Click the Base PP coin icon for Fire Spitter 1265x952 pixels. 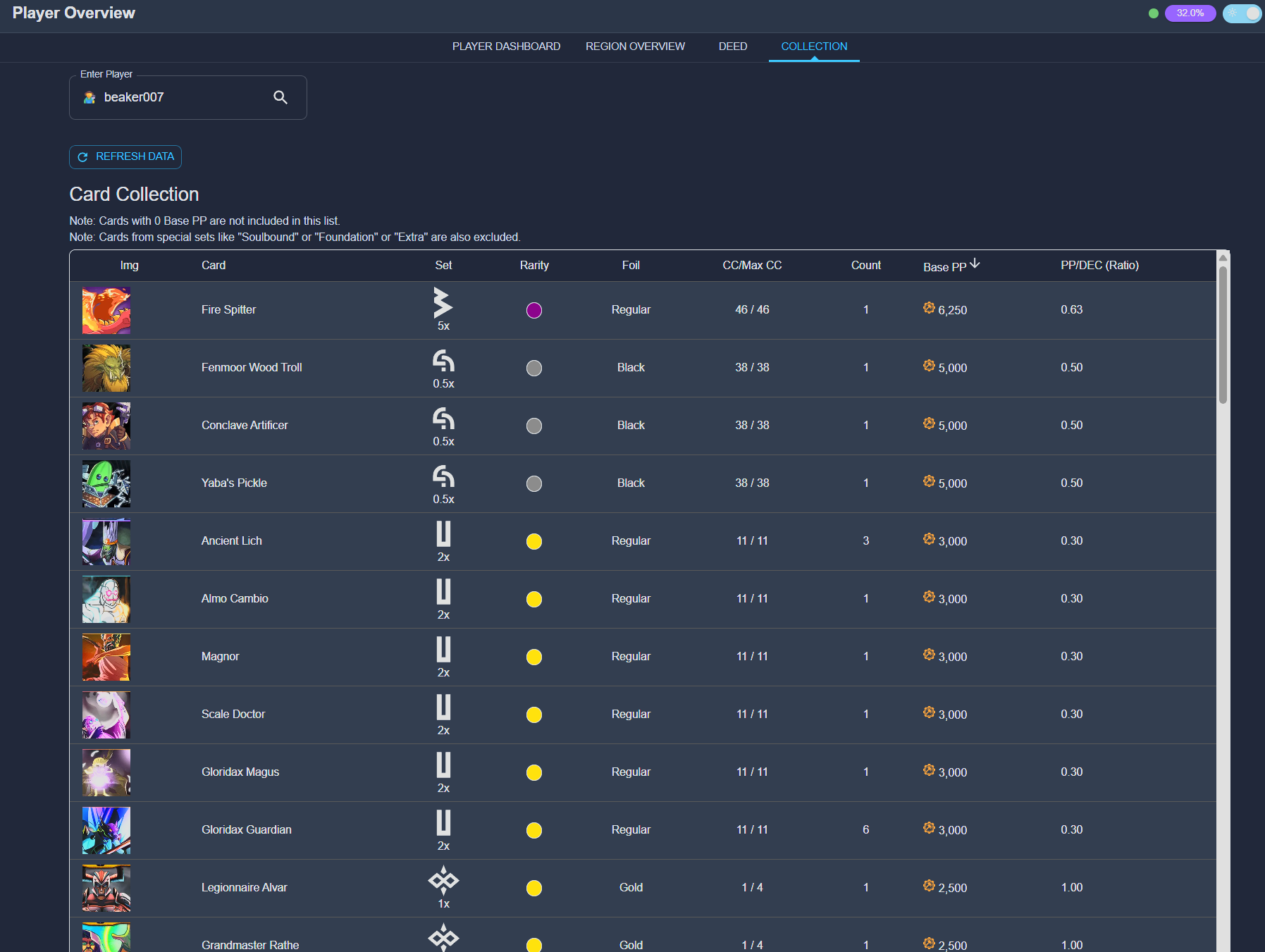pos(929,308)
